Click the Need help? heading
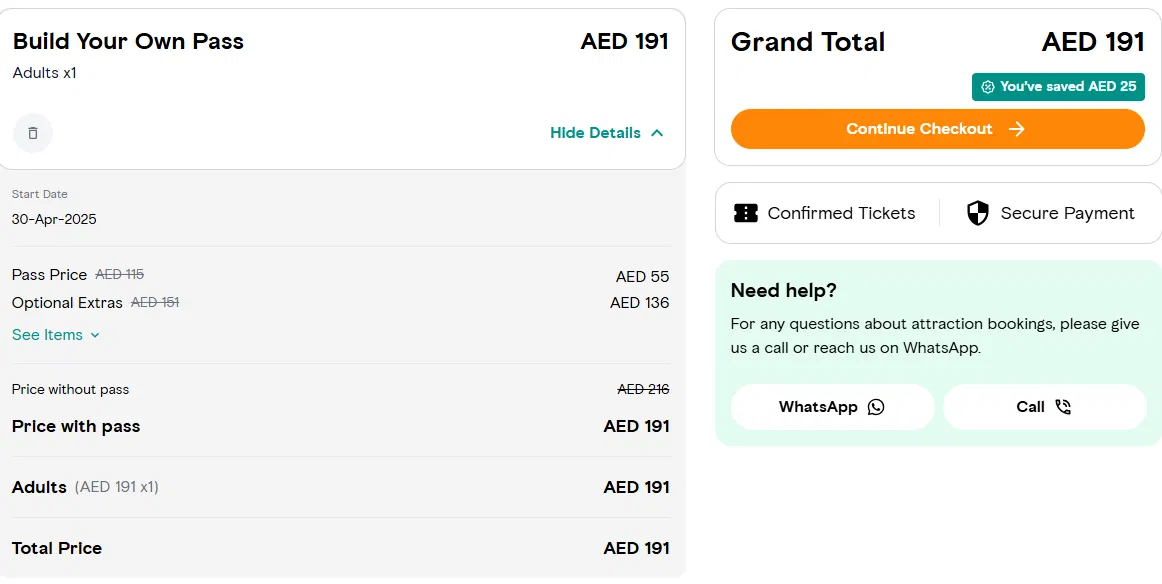Screen dimensions: 1162x584 click(783, 291)
